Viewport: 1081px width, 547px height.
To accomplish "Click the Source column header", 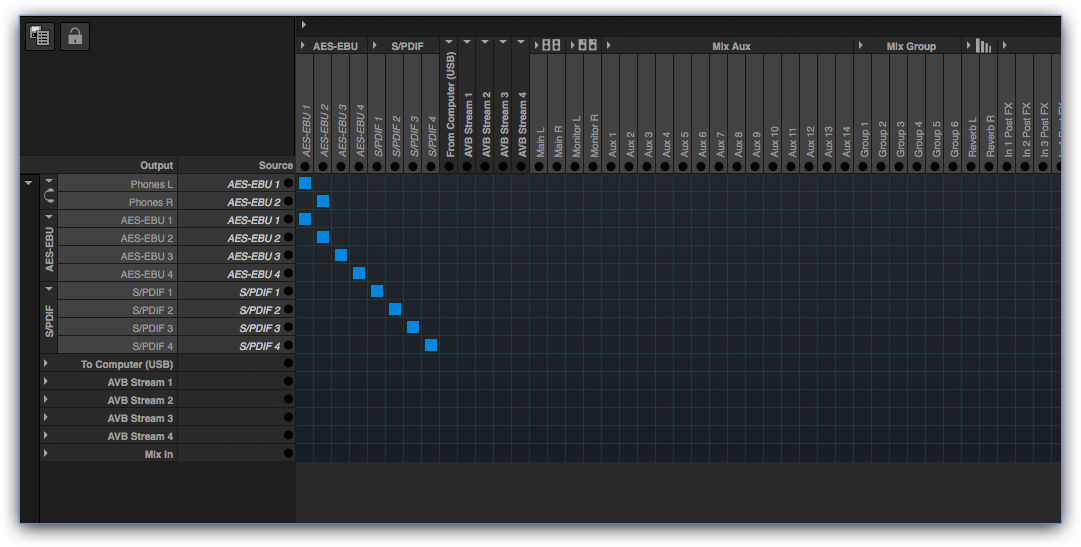I will [275, 165].
